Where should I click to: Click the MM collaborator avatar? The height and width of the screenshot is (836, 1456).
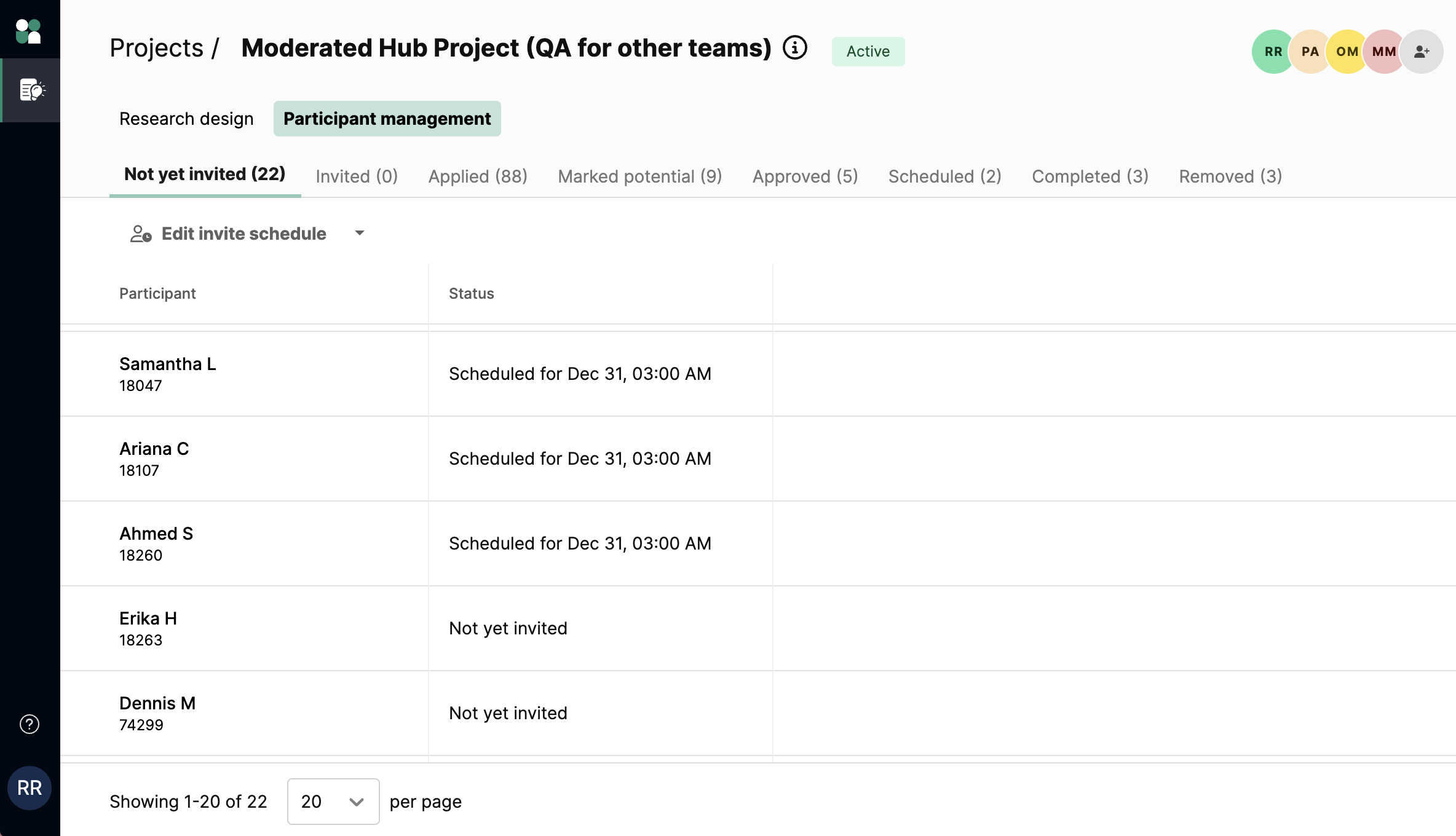click(x=1383, y=52)
